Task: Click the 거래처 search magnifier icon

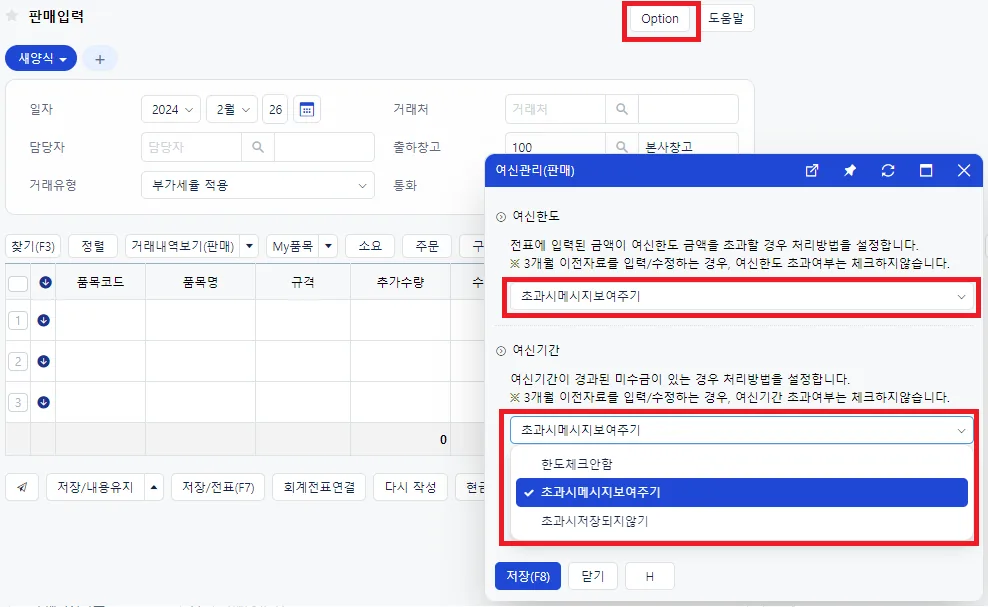Action: [x=622, y=109]
